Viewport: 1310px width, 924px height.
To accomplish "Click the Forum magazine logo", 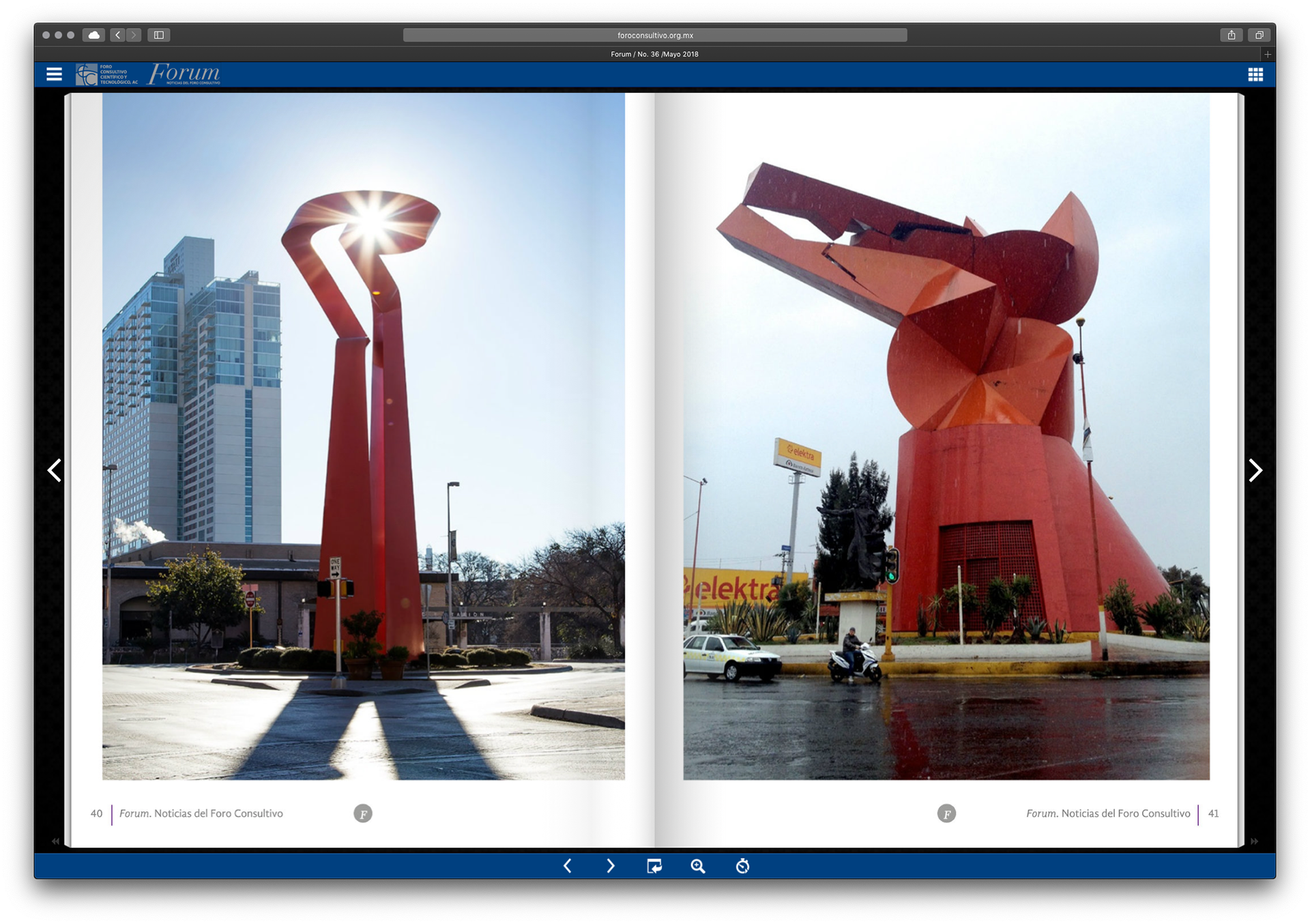I will tap(184, 74).
